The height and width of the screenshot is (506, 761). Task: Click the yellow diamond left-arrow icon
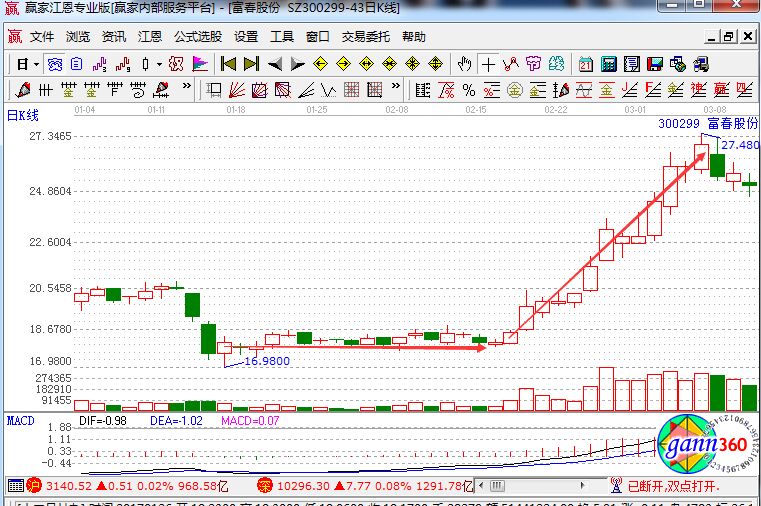coord(320,64)
